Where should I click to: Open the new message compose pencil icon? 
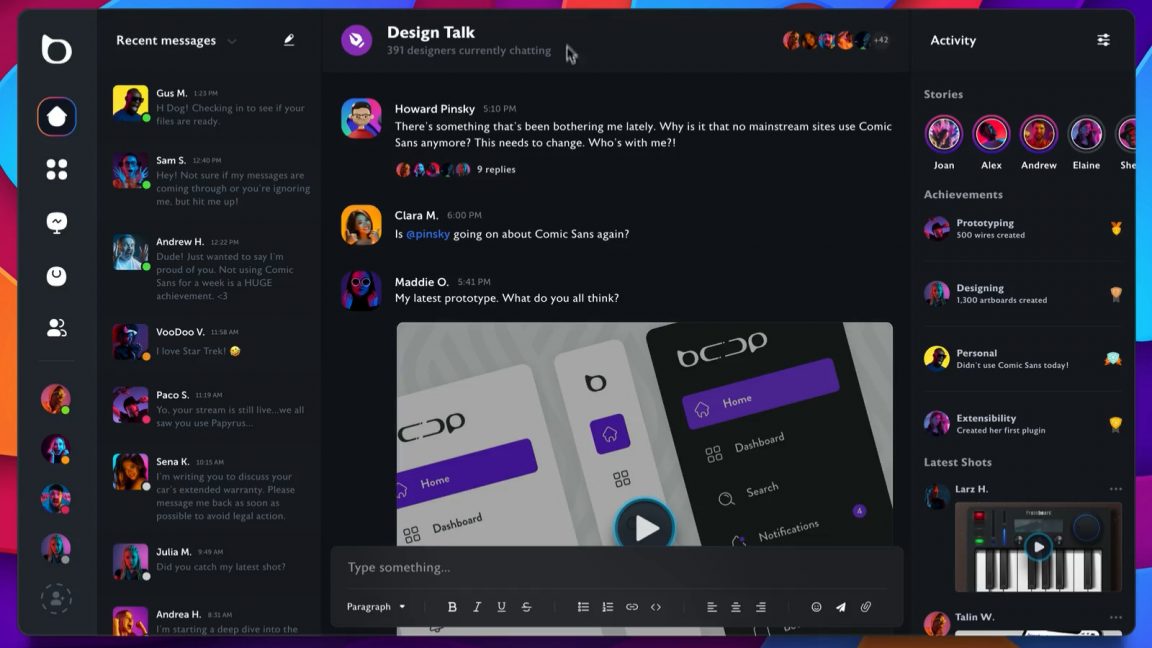point(289,40)
